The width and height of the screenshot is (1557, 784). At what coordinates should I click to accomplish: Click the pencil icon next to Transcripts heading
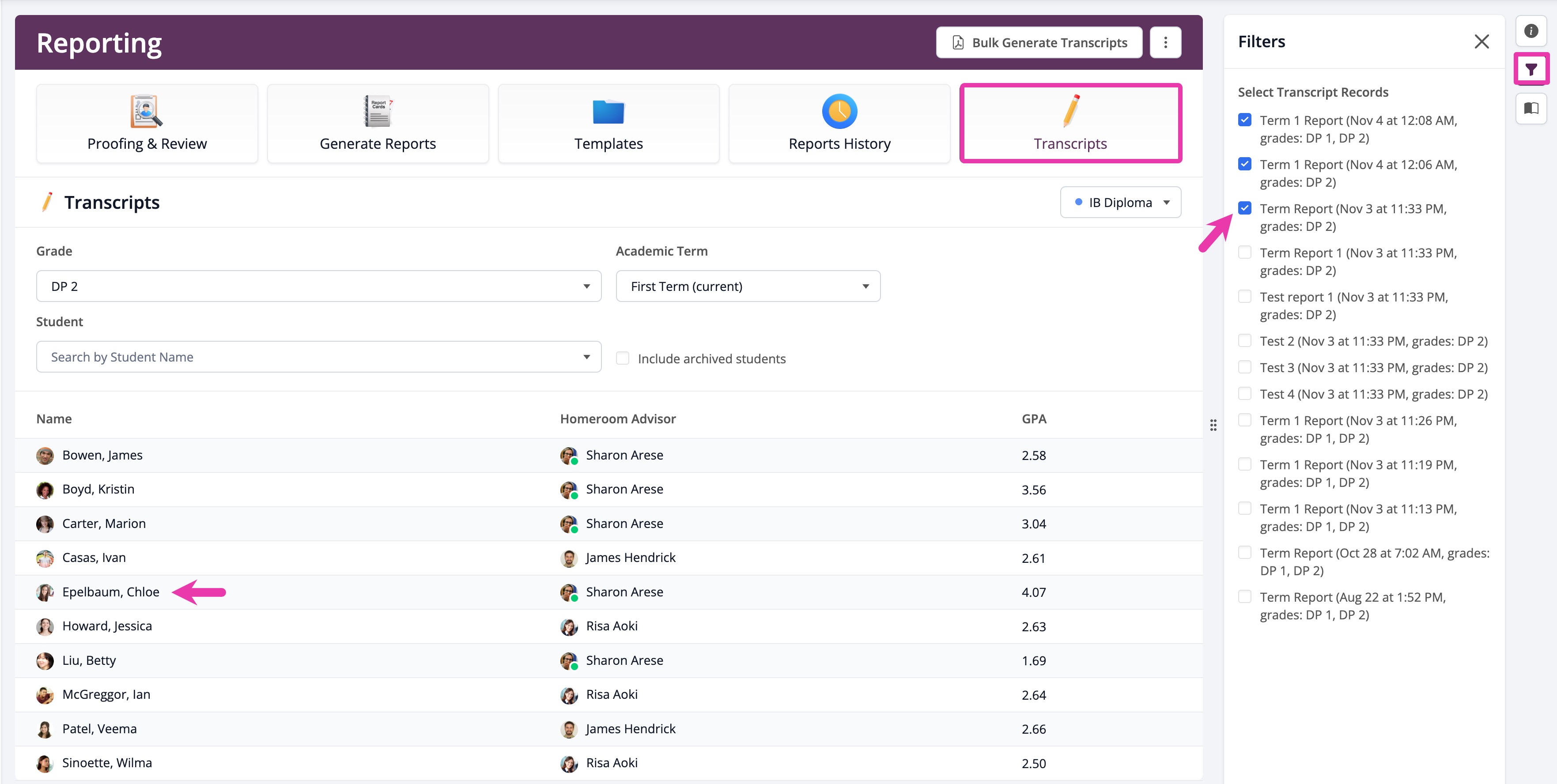[48, 202]
